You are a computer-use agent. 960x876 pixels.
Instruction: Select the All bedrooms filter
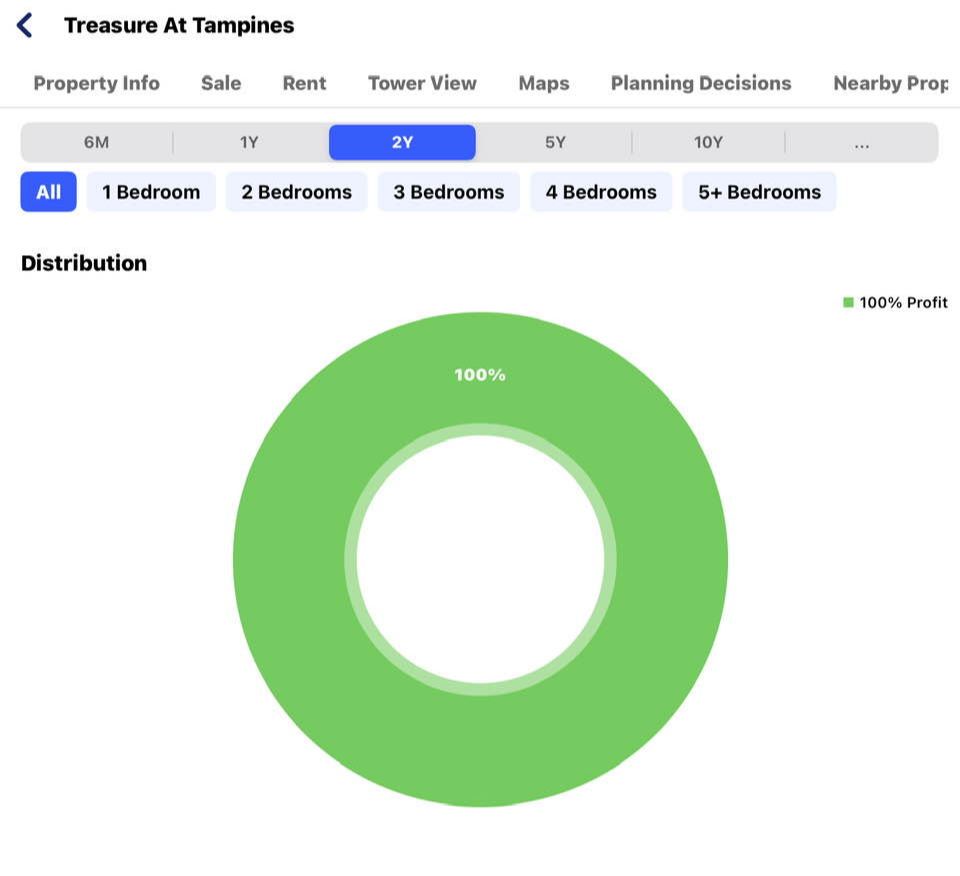(48, 192)
